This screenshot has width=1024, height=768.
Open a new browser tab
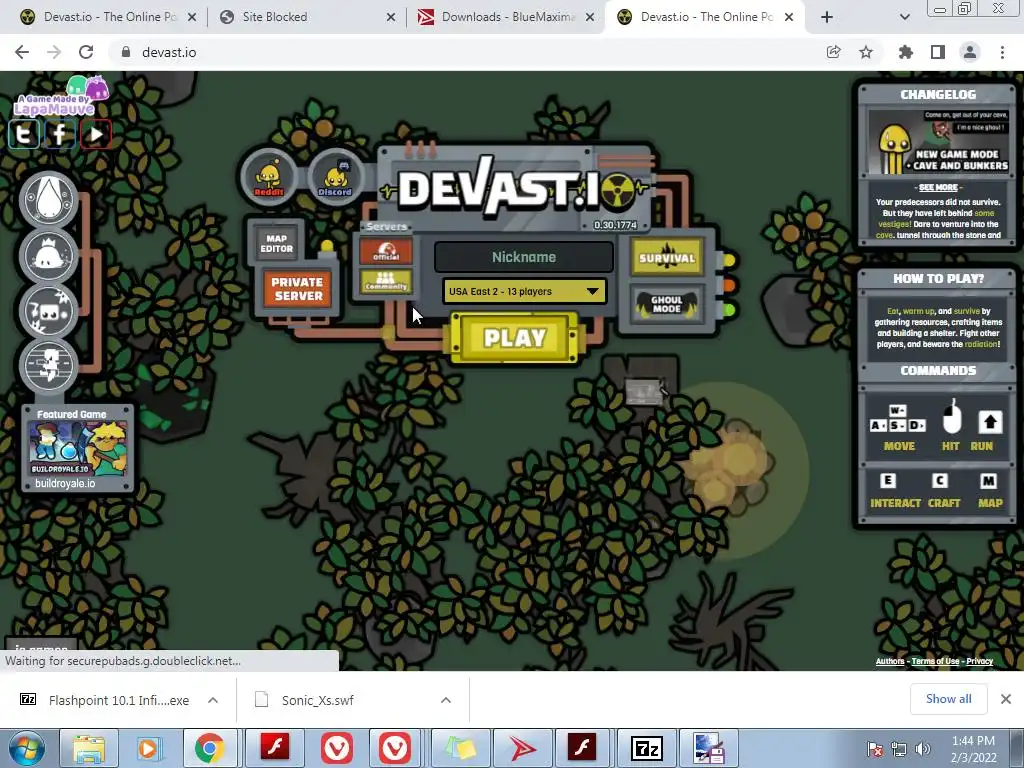[x=827, y=18]
